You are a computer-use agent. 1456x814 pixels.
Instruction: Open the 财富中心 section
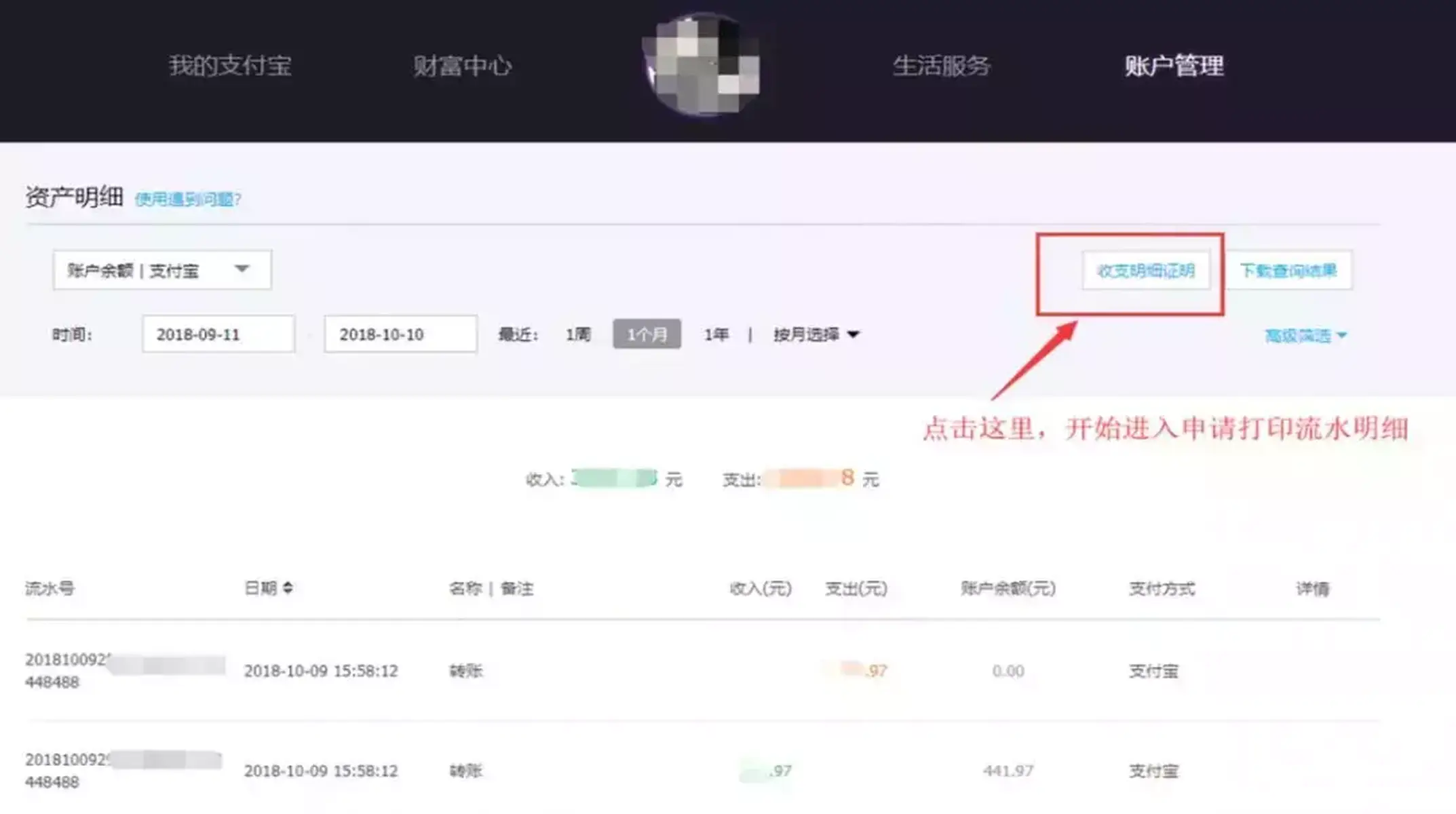463,66
